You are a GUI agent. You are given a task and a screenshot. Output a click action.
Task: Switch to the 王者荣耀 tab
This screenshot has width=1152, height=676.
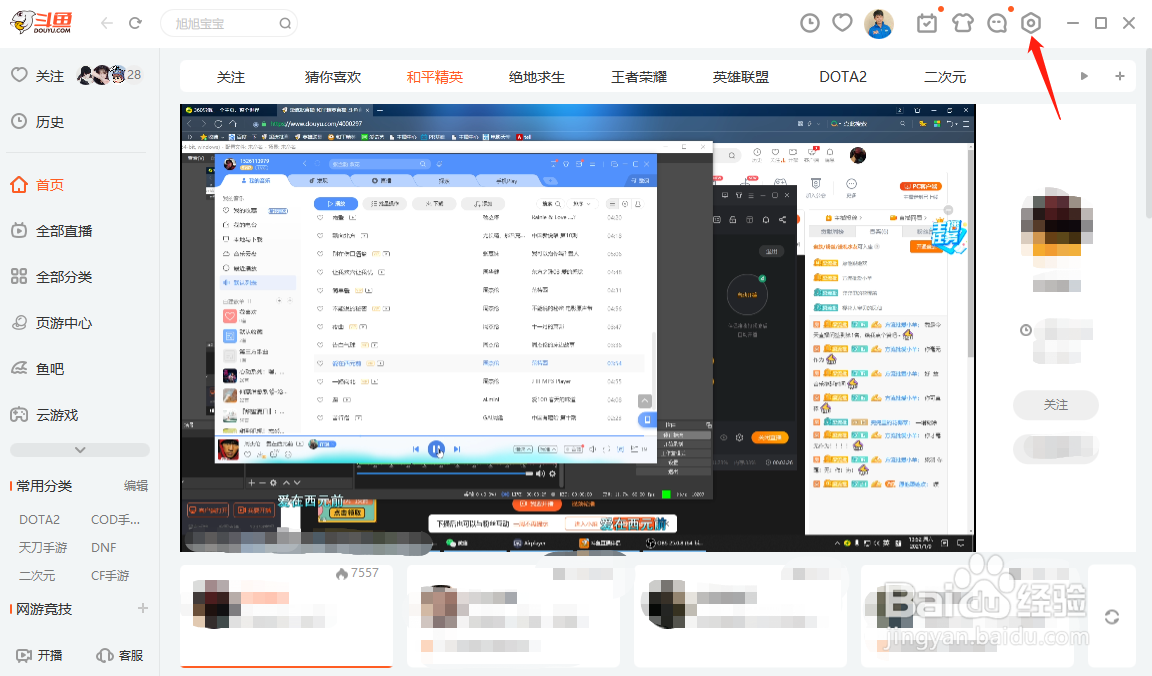pyautogui.click(x=639, y=77)
